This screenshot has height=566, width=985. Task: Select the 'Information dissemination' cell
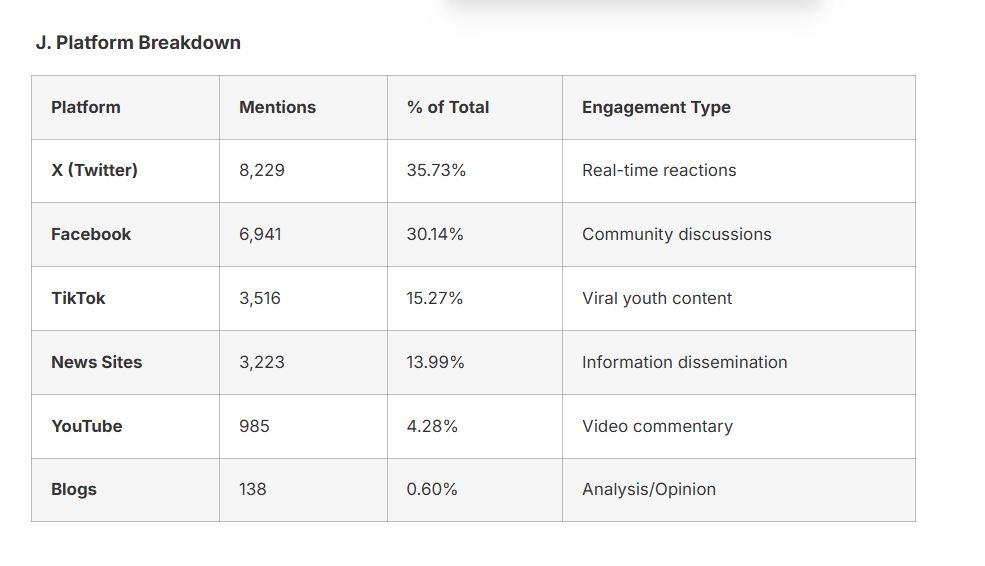tap(685, 362)
